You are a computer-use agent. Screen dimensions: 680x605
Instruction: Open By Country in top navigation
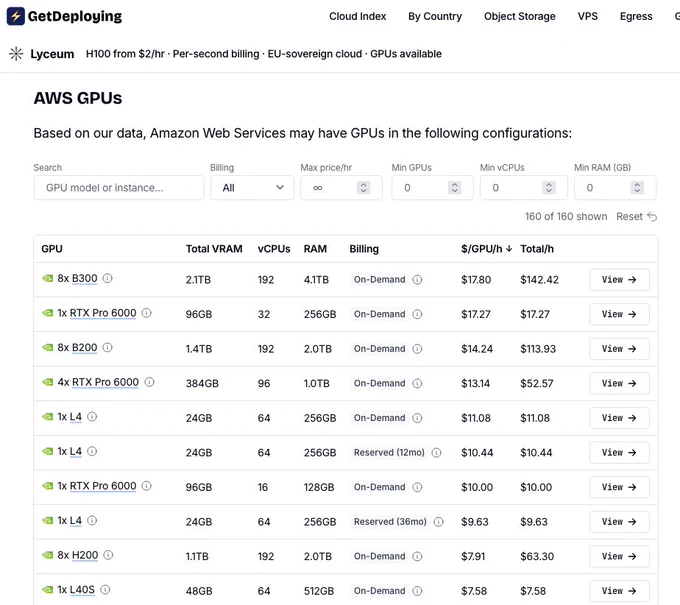tap(435, 16)
